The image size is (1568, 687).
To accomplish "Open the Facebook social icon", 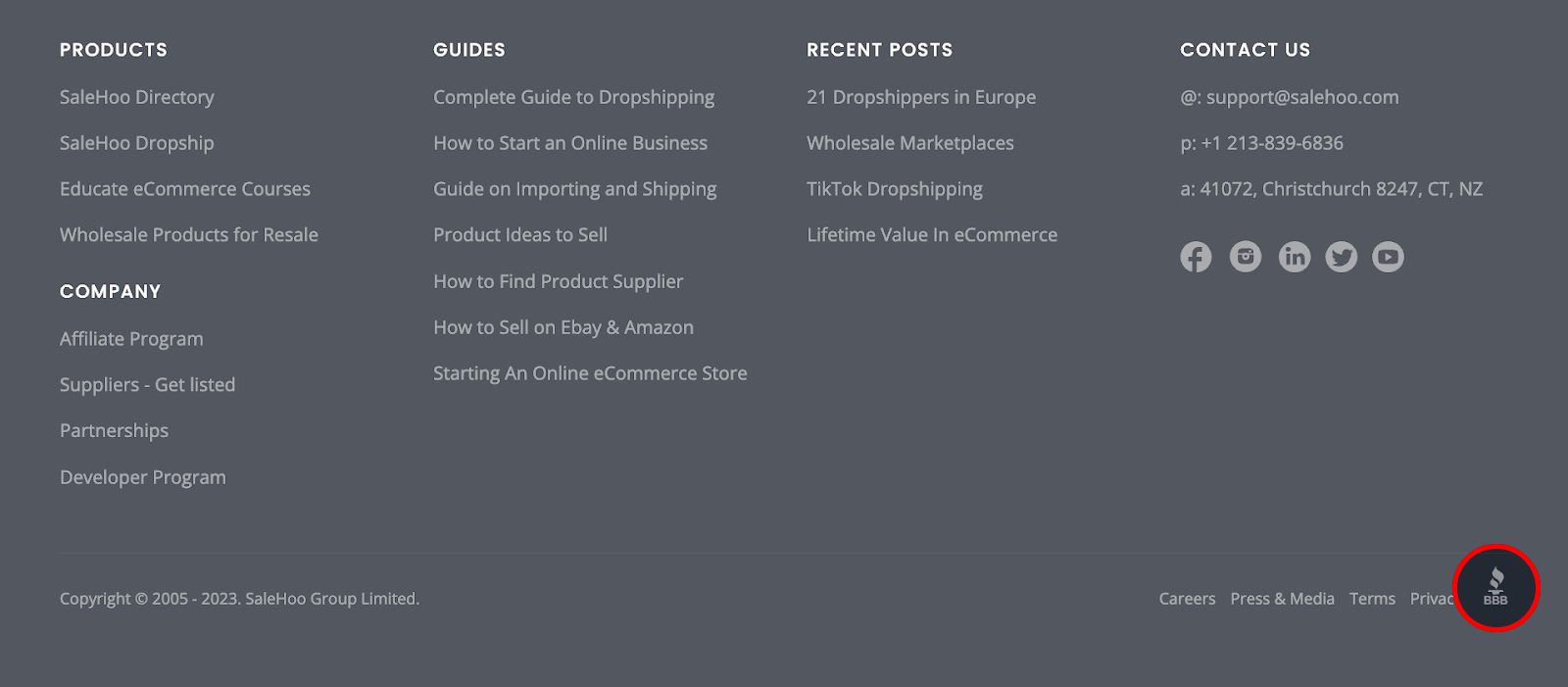I will click(x=1196, y=257).
